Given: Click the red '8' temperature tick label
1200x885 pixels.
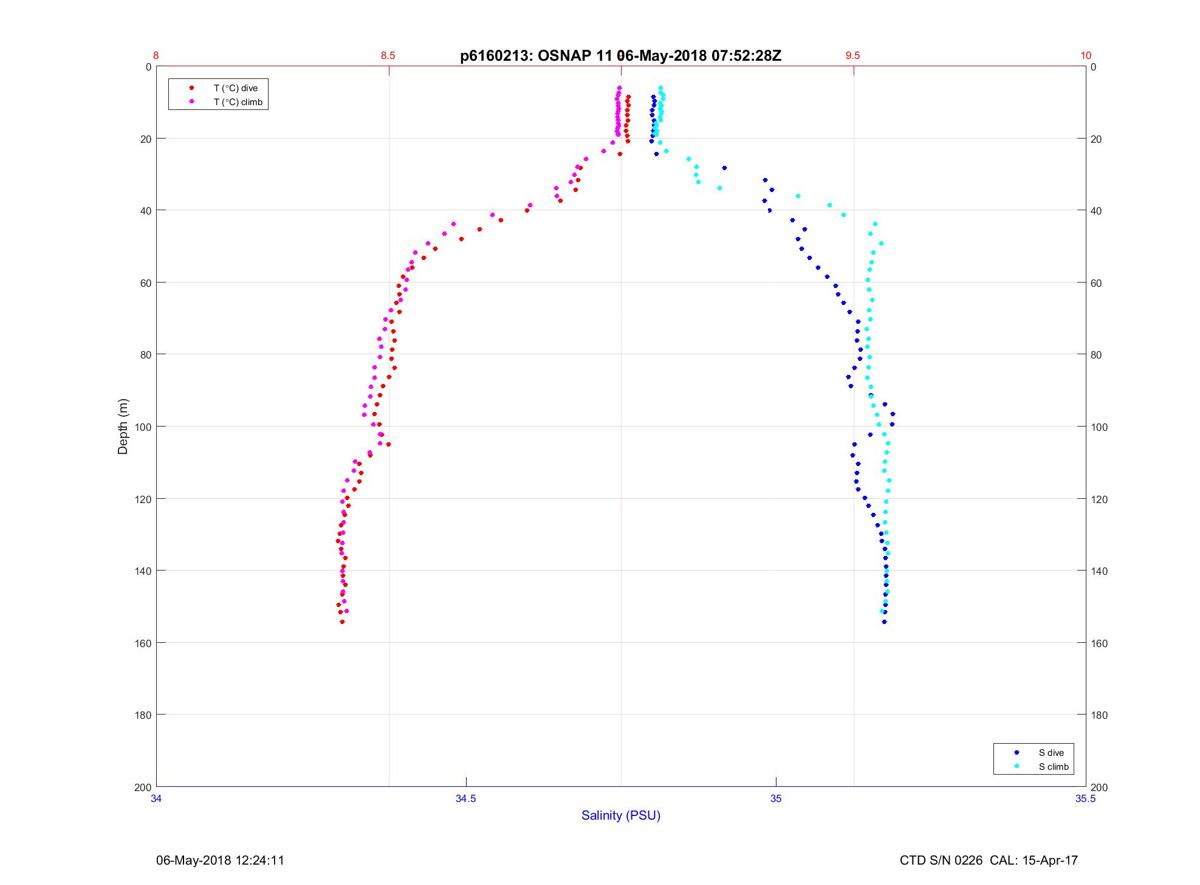Looking at the screenshot, I should point(156,56).
